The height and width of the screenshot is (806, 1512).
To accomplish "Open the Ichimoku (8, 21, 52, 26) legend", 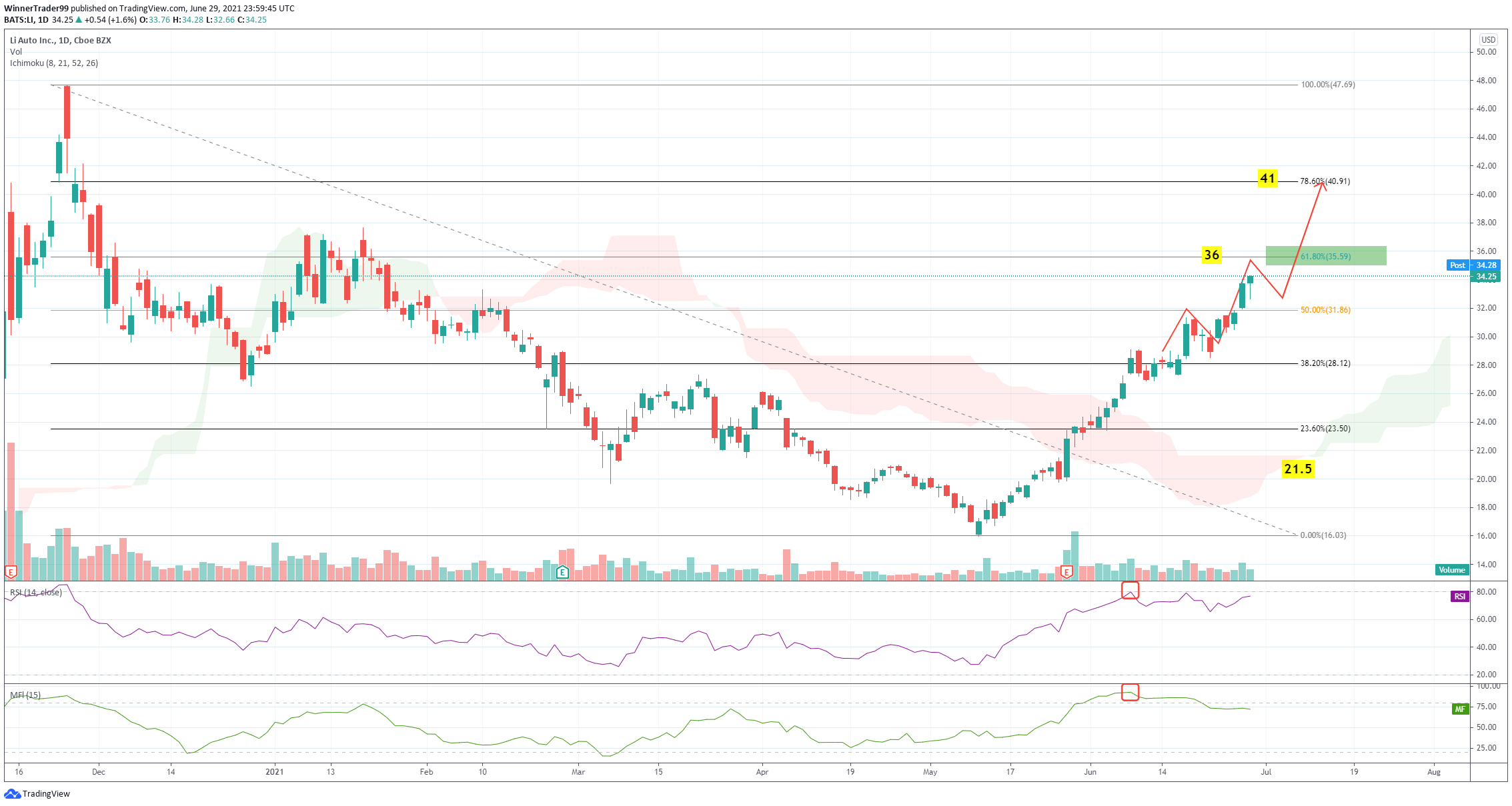I will click(54, 63).
